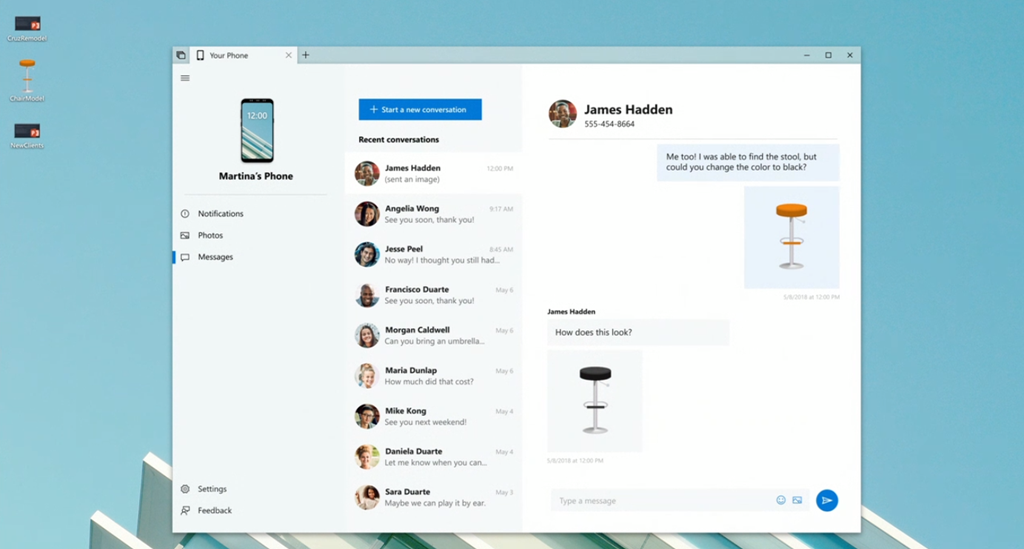The width and height of the screenshot is (1024, 549).
Task: Open Settings in sidebar
Action: click(x=212, y=489)
